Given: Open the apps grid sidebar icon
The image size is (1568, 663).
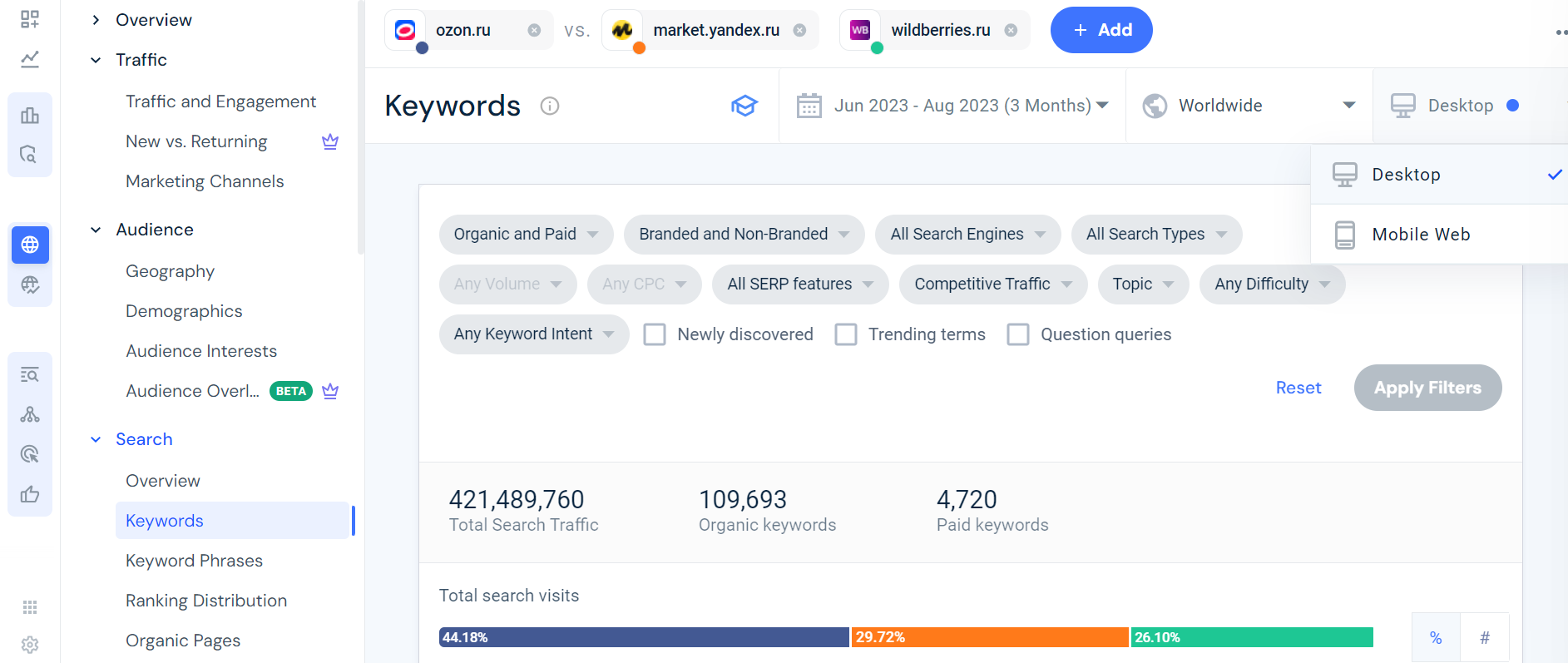Looking at the screenshot, I should point(30,607).
